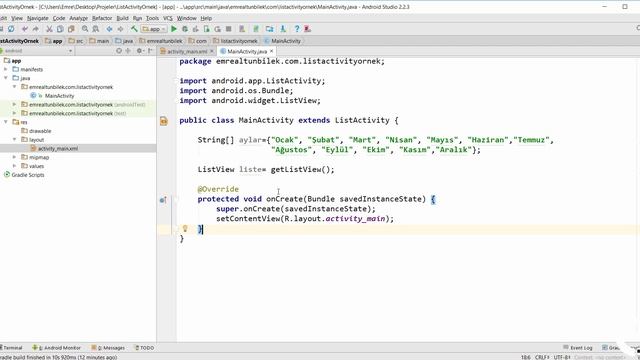
Task: Click the src breadcrumb
Action: coord(76,41)
